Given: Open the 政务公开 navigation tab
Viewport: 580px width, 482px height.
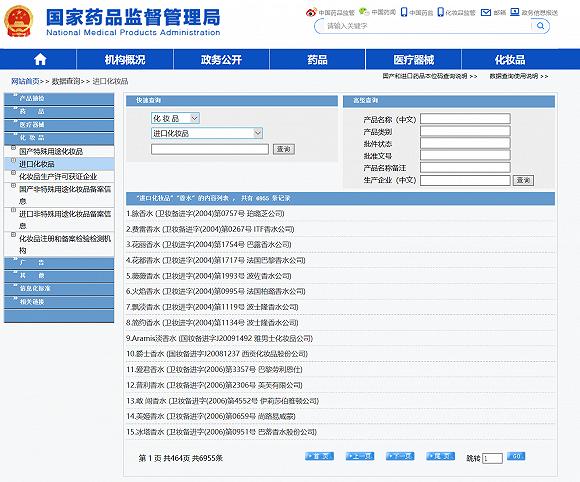Looking at the screenshot, I should click(221, 60).
